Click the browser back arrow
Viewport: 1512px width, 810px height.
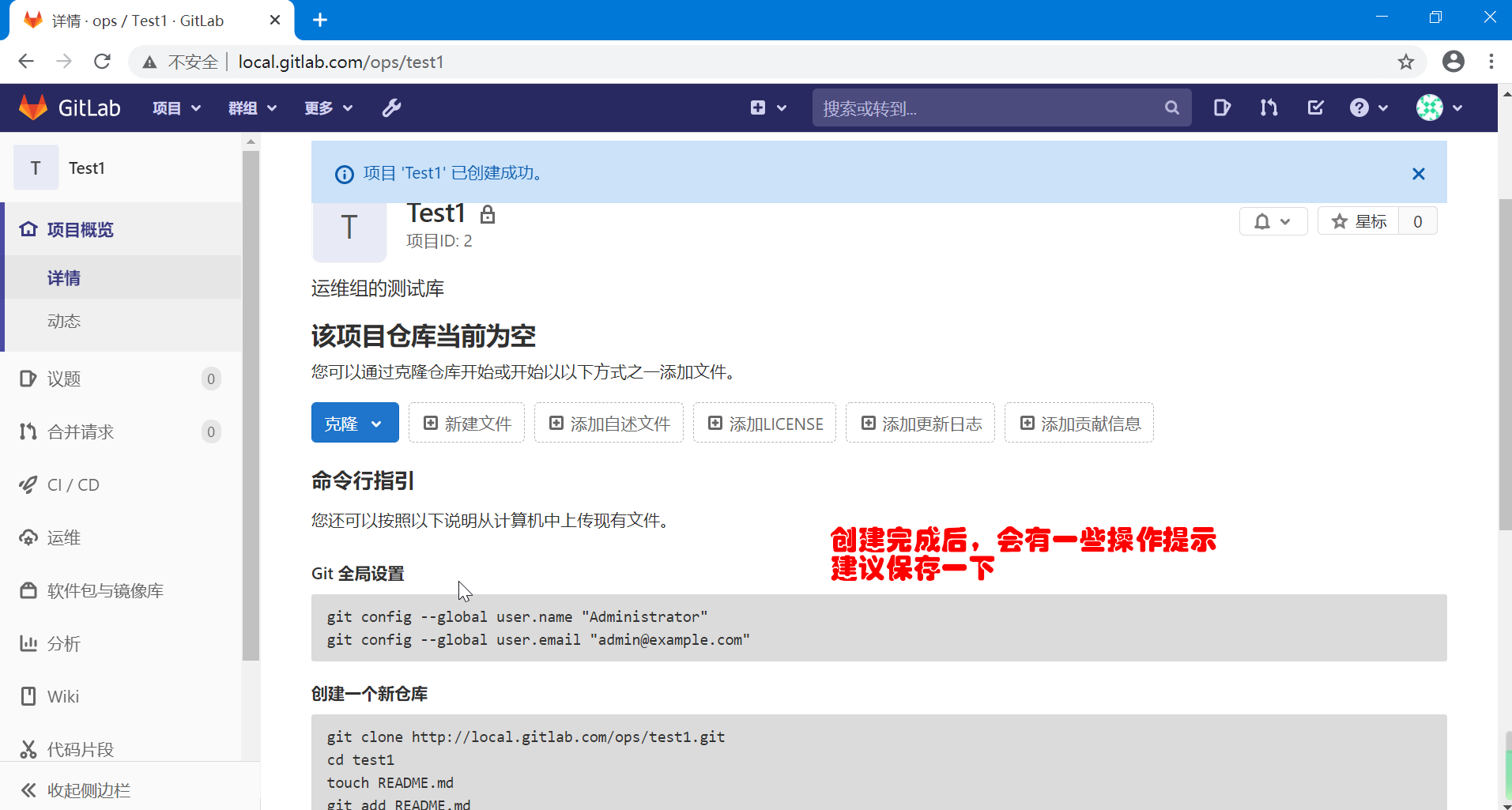coord(26,62)
